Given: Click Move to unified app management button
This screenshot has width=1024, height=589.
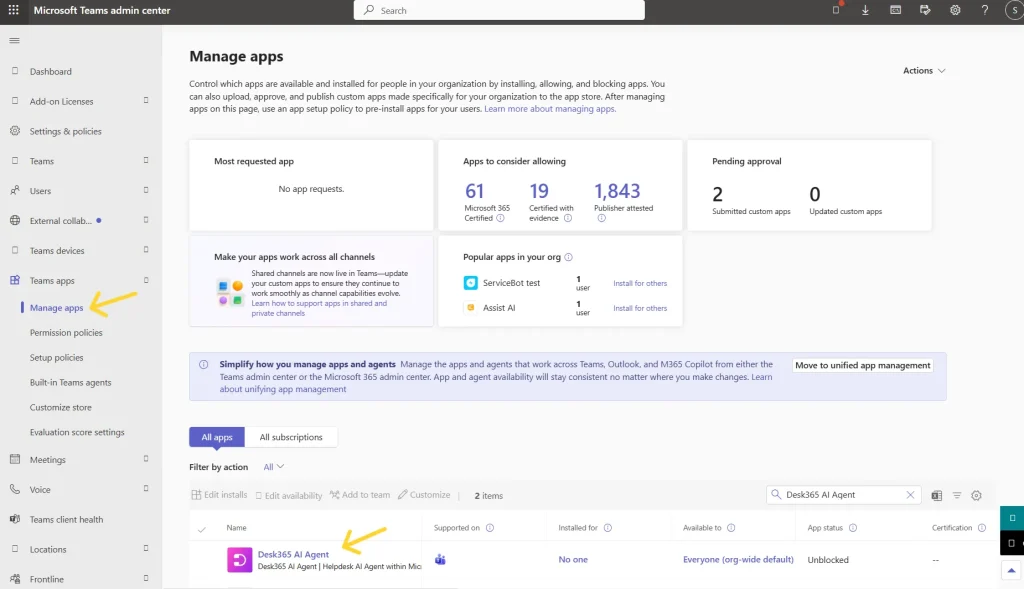Looking at the screenshot, I should 863,365.
